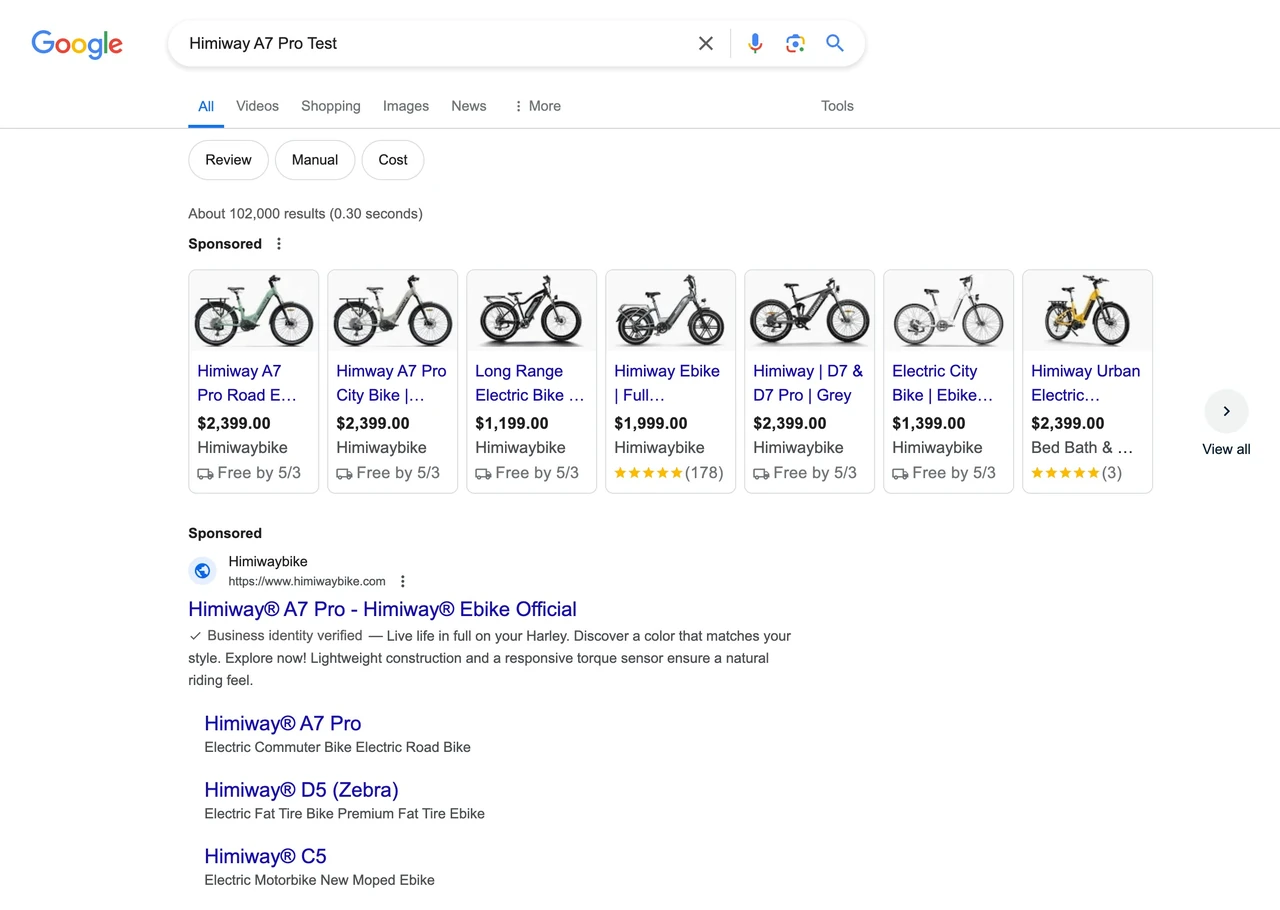Click Electric Motorbike New Moped Ebike description

point(319,880)
